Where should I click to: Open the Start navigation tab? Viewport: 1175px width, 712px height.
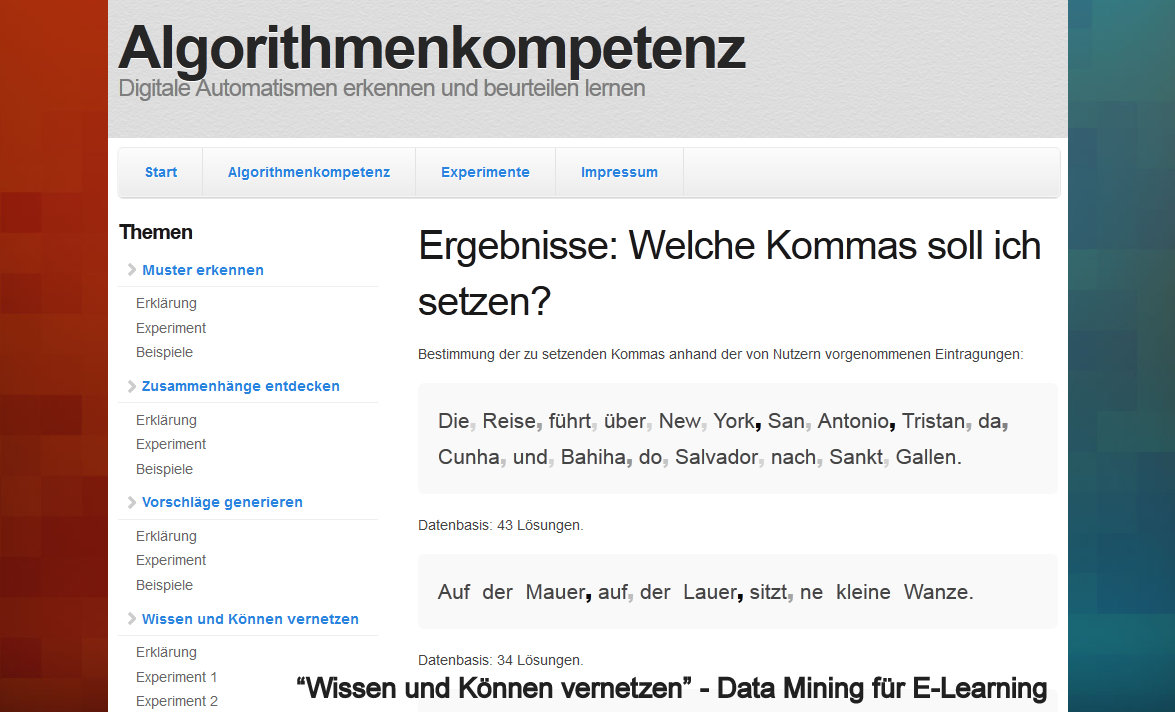[161, 172]
